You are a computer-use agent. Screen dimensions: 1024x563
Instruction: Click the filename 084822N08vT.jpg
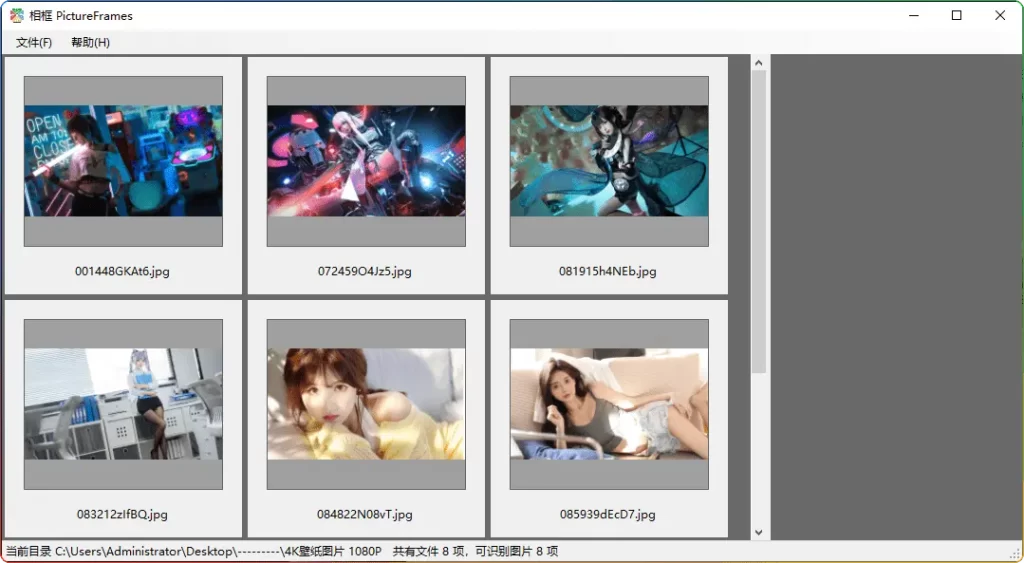coord(366,515)
